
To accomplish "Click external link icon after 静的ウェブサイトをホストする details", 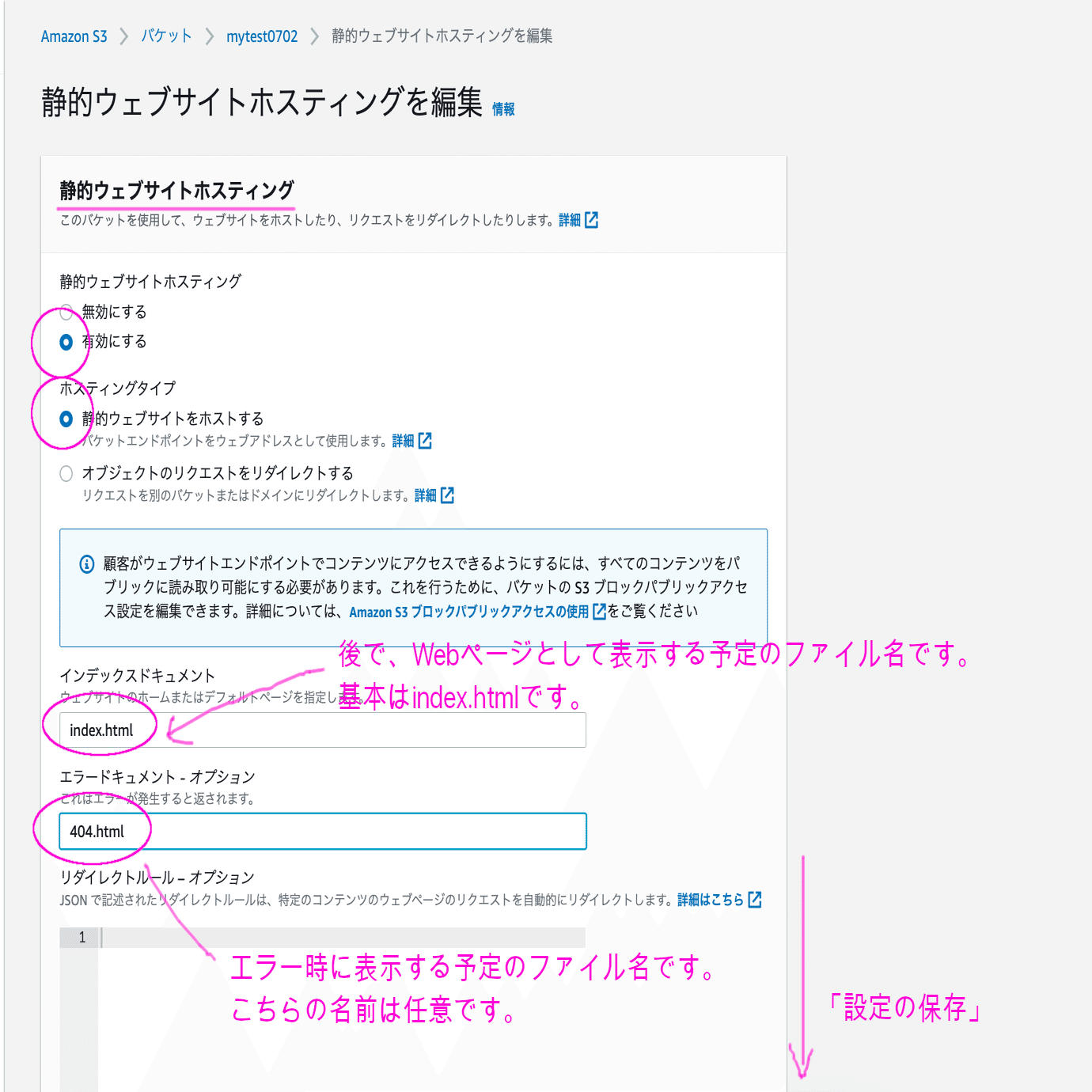I will coord(426,442).
